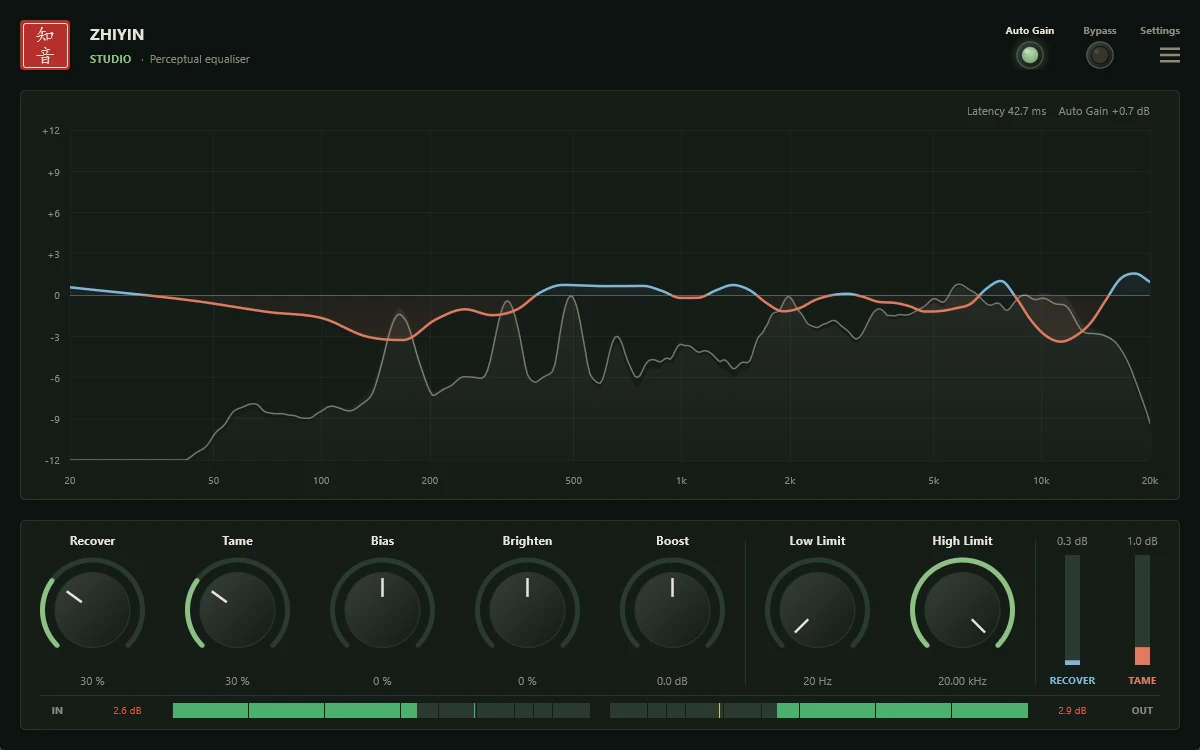The image size is (1200, 750).
Task: Click the +12 dB axis label
Action: coord(51,131)
